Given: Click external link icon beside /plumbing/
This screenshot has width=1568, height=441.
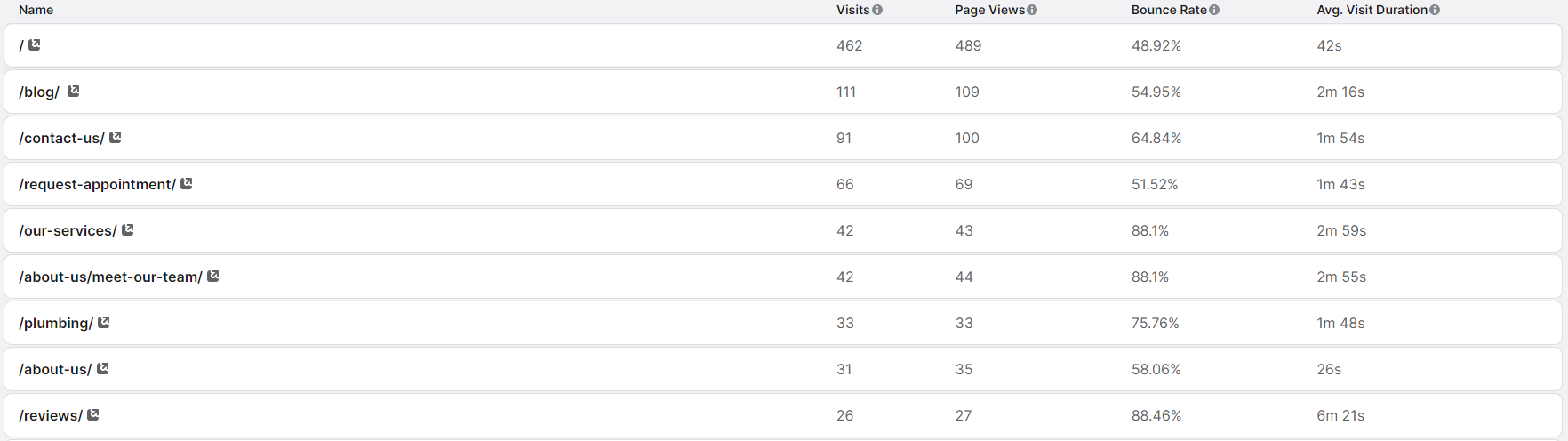Looking at the screenshot, I should (104, 322).
